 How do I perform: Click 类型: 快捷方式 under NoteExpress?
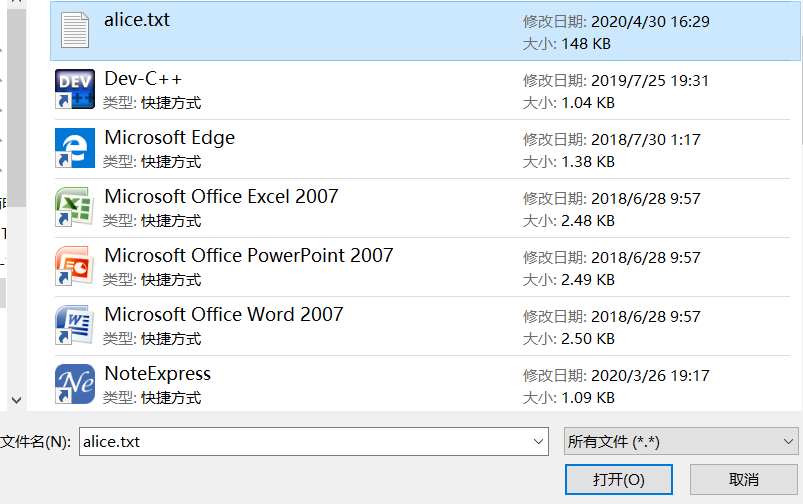(x=152, y=398)
